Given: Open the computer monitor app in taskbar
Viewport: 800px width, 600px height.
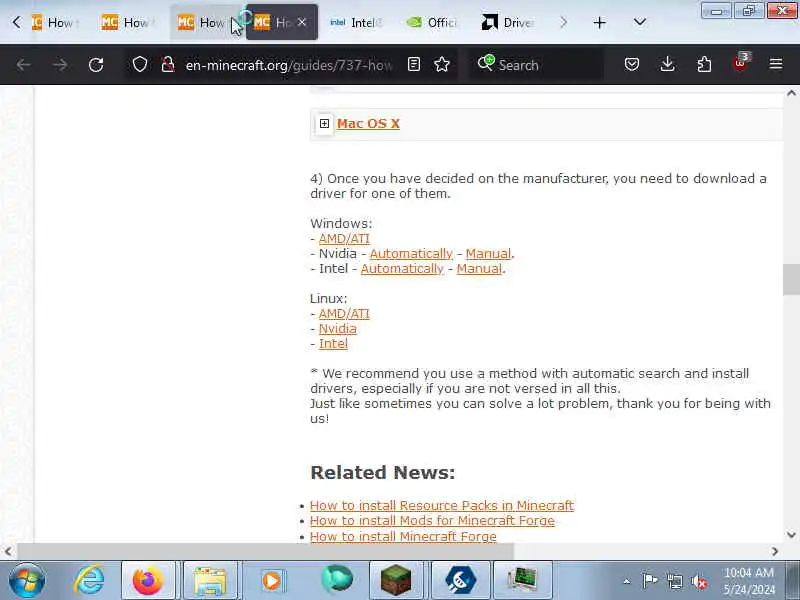Looking at the screenshot, I should 523,580.
